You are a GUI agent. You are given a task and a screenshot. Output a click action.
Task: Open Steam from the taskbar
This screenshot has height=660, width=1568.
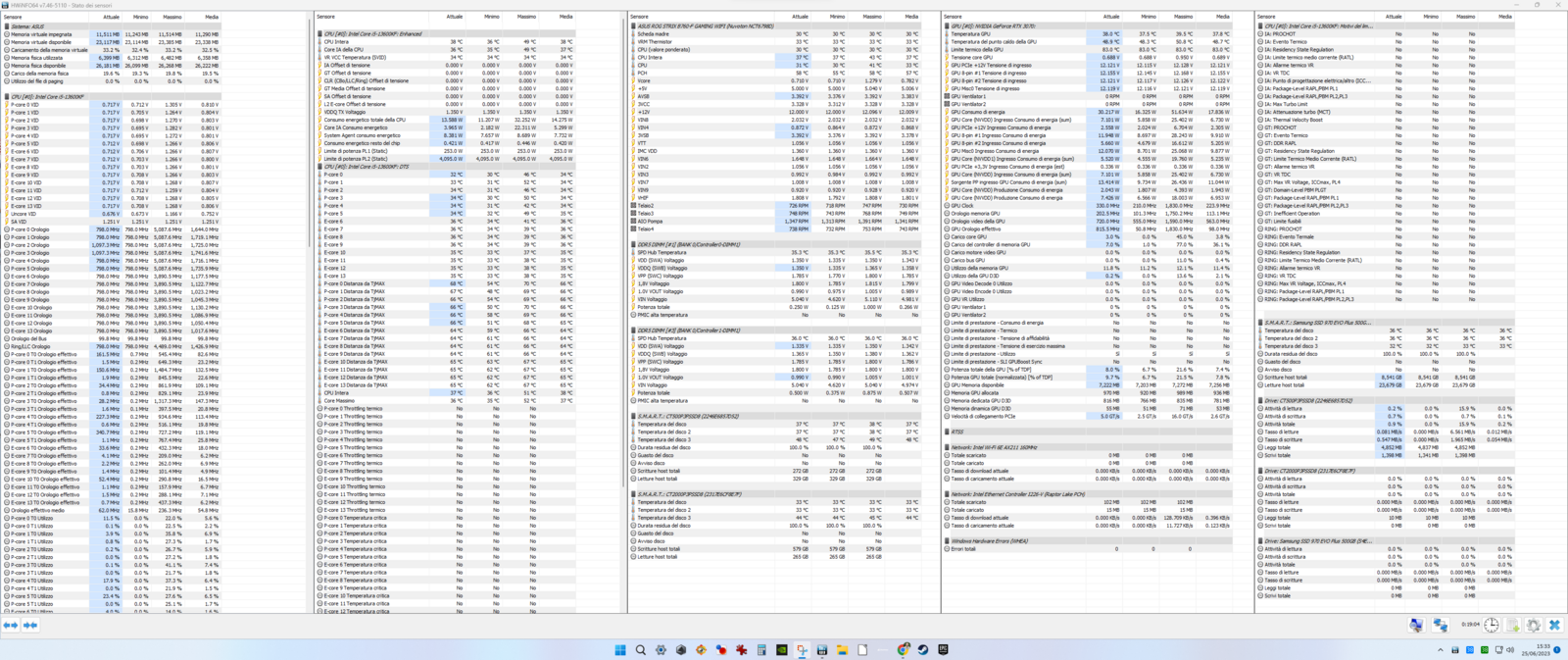(x=923, y=649)
